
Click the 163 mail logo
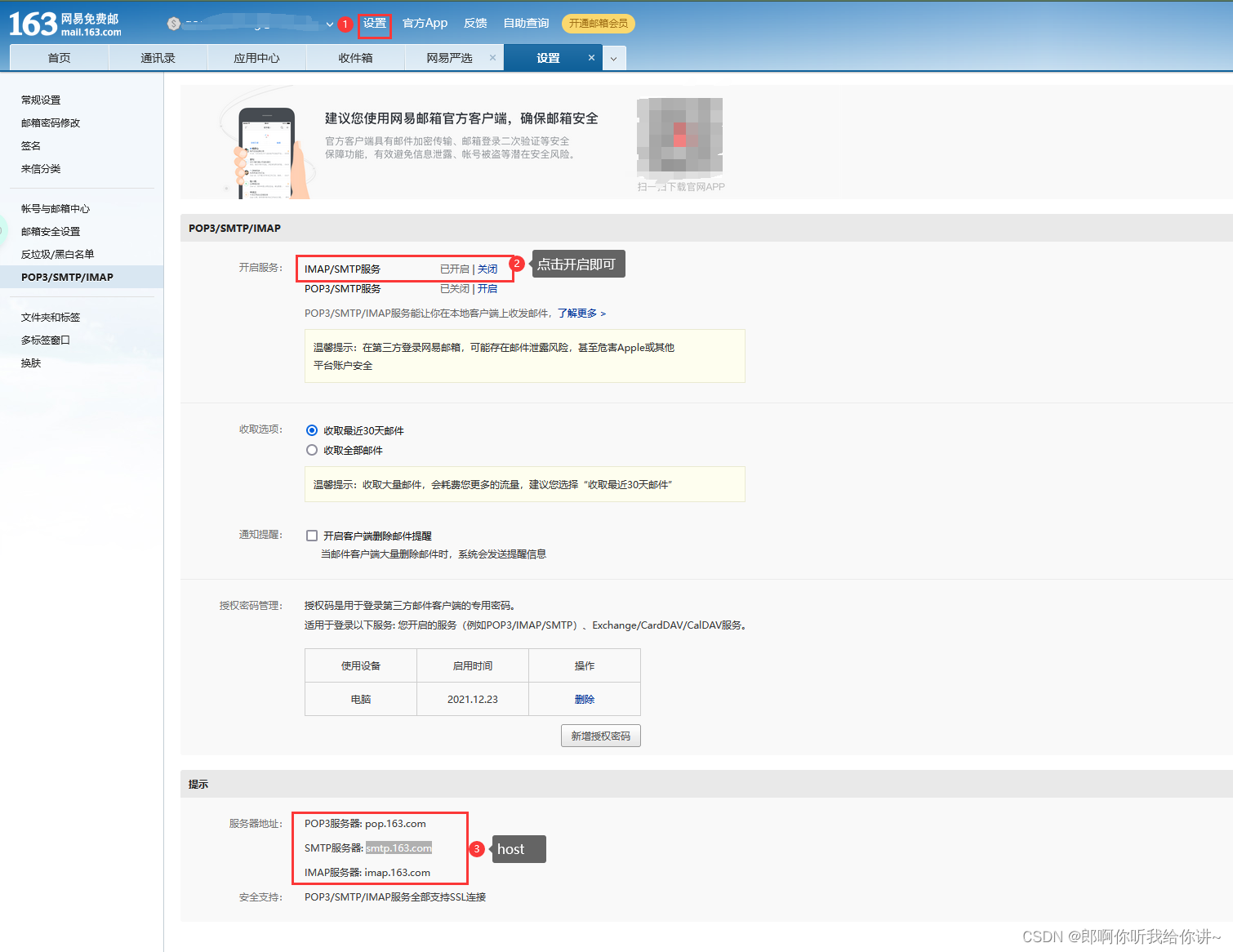coord(65,24)
